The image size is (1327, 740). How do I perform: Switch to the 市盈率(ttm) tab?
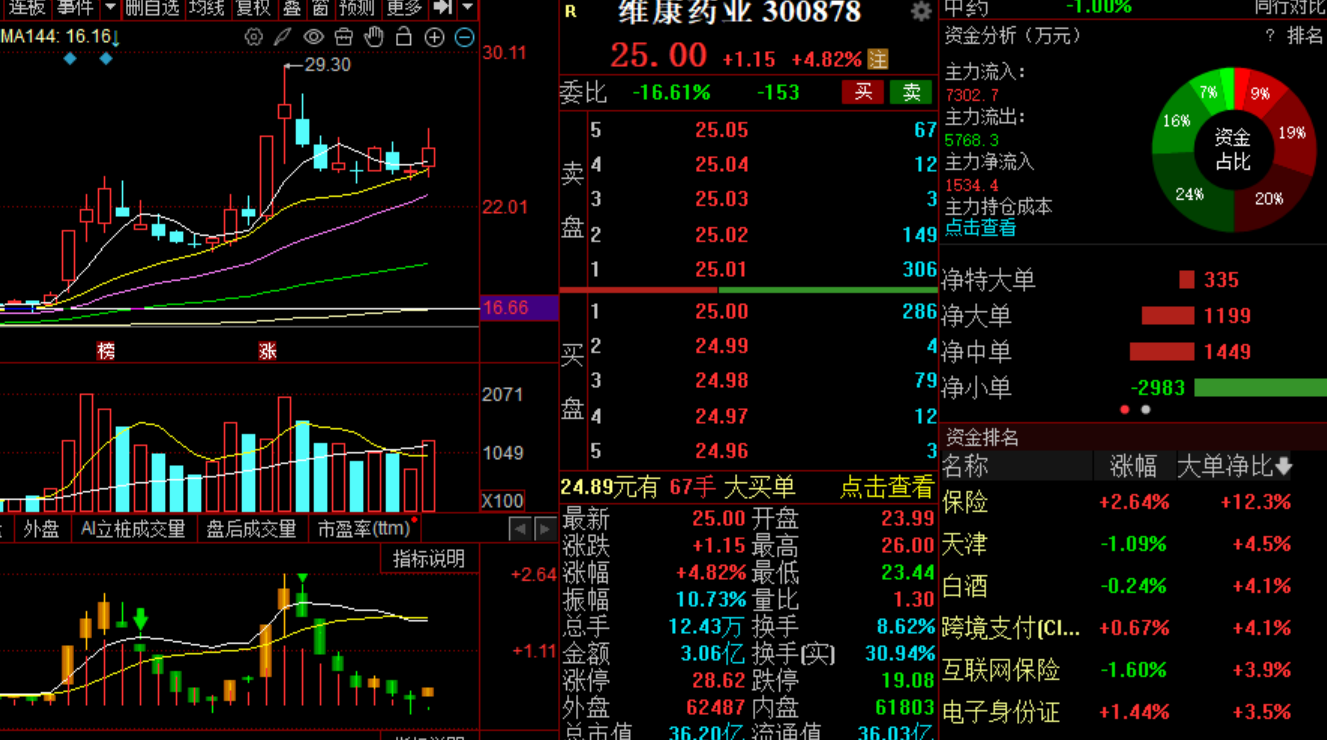coord(365,529)
